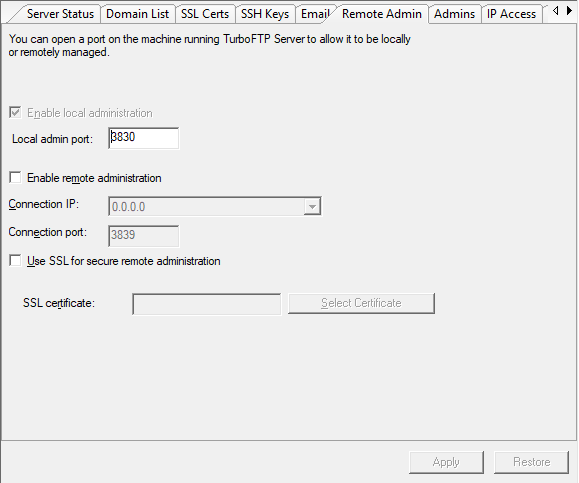
Task: Go to the SSL Certs tab
Action: pos(205,14)
